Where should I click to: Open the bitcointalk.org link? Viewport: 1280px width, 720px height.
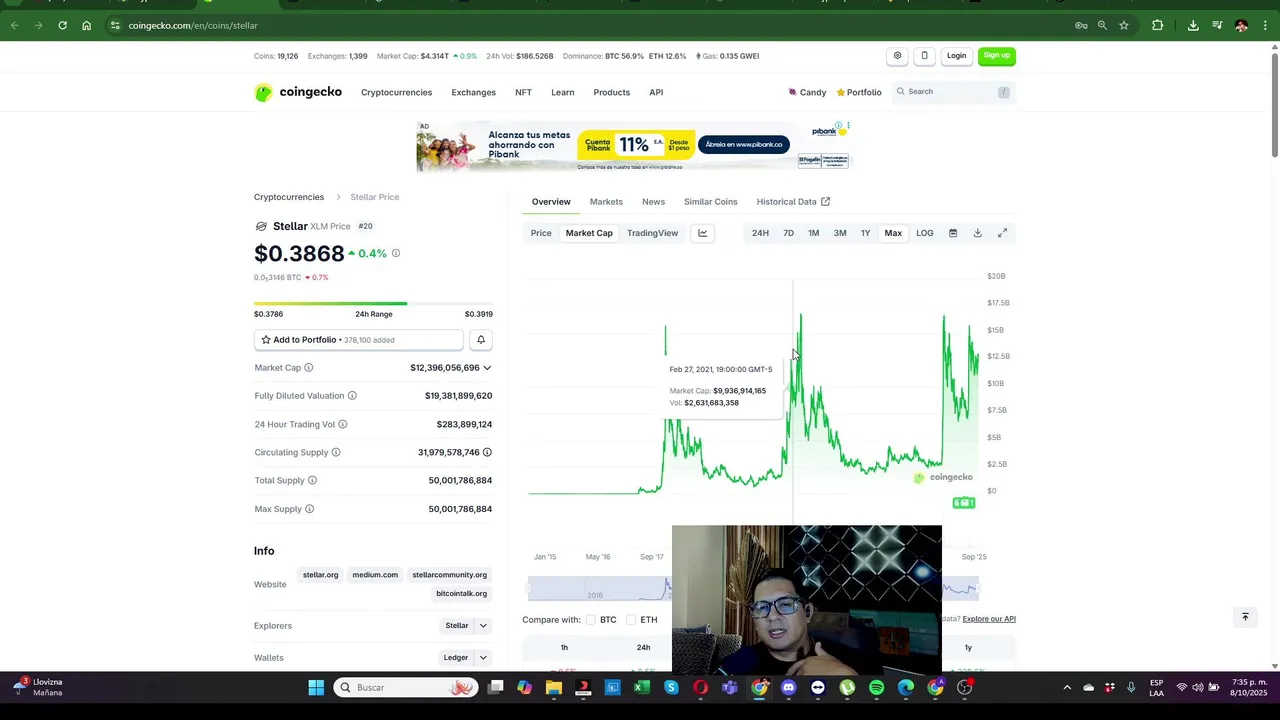pos(461,594)
